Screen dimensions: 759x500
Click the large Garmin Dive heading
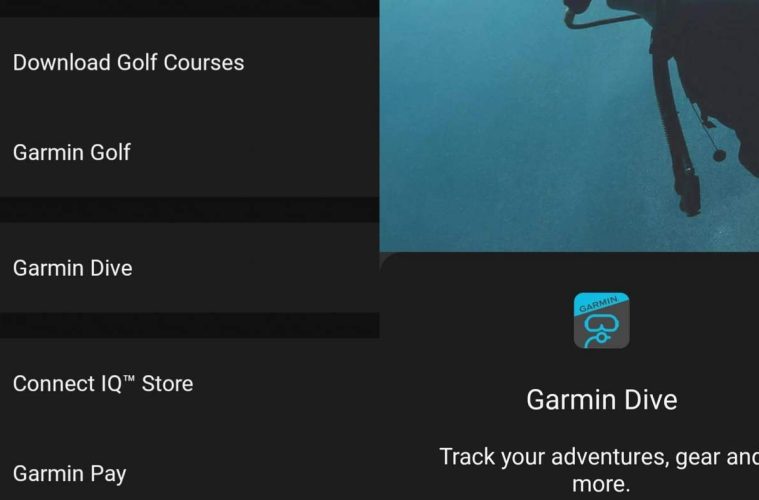click(602, 400)
